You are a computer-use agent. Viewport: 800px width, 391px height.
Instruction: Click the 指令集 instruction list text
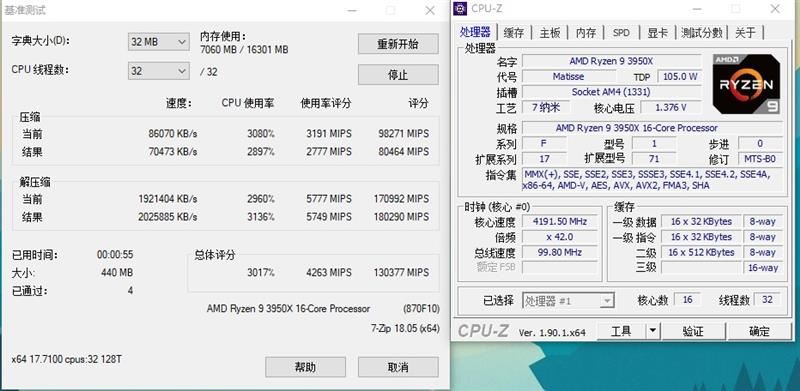pos(652,180)
